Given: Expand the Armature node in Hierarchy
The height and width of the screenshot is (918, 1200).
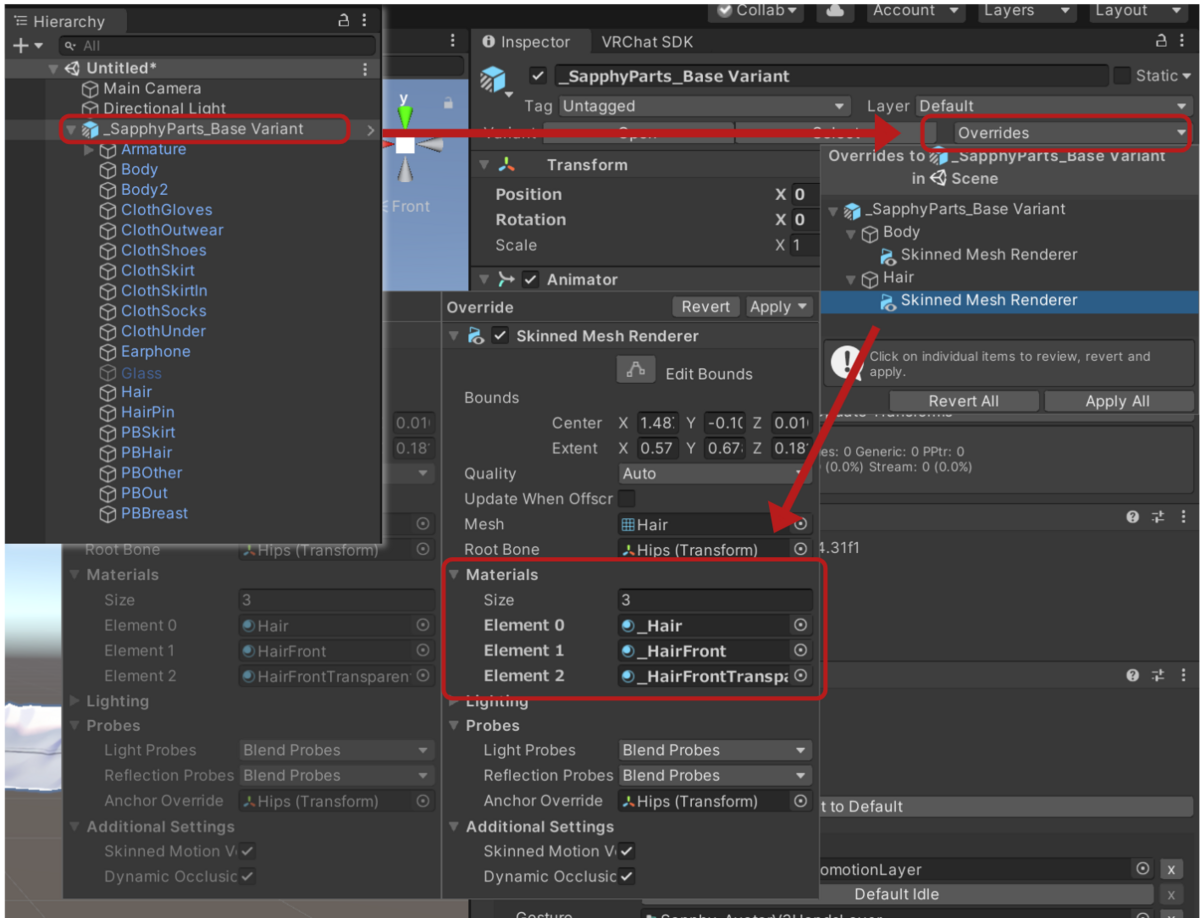Looking at the screenshot, I should [89, 150].
